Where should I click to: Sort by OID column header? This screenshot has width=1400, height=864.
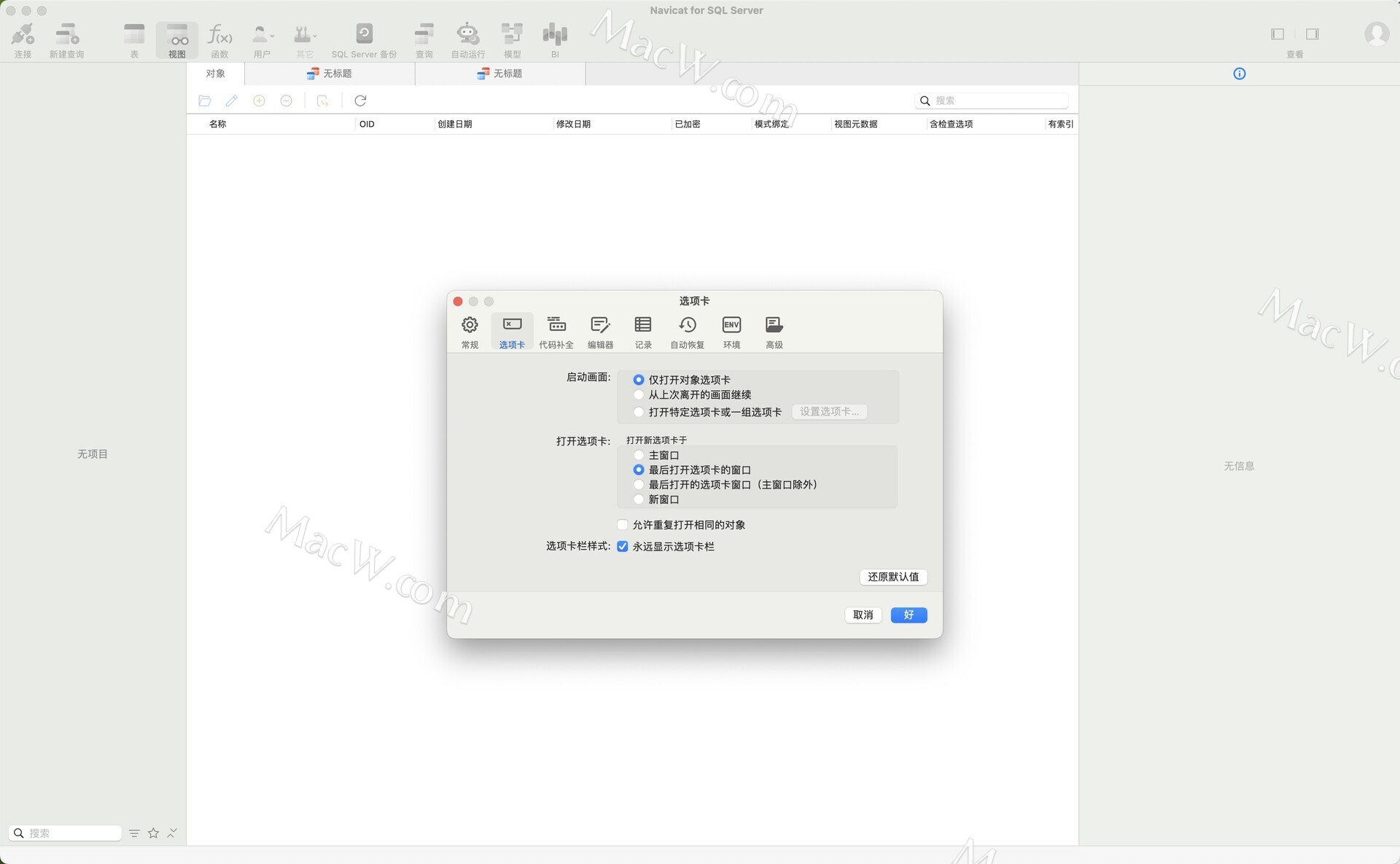(x=394, y=124)
